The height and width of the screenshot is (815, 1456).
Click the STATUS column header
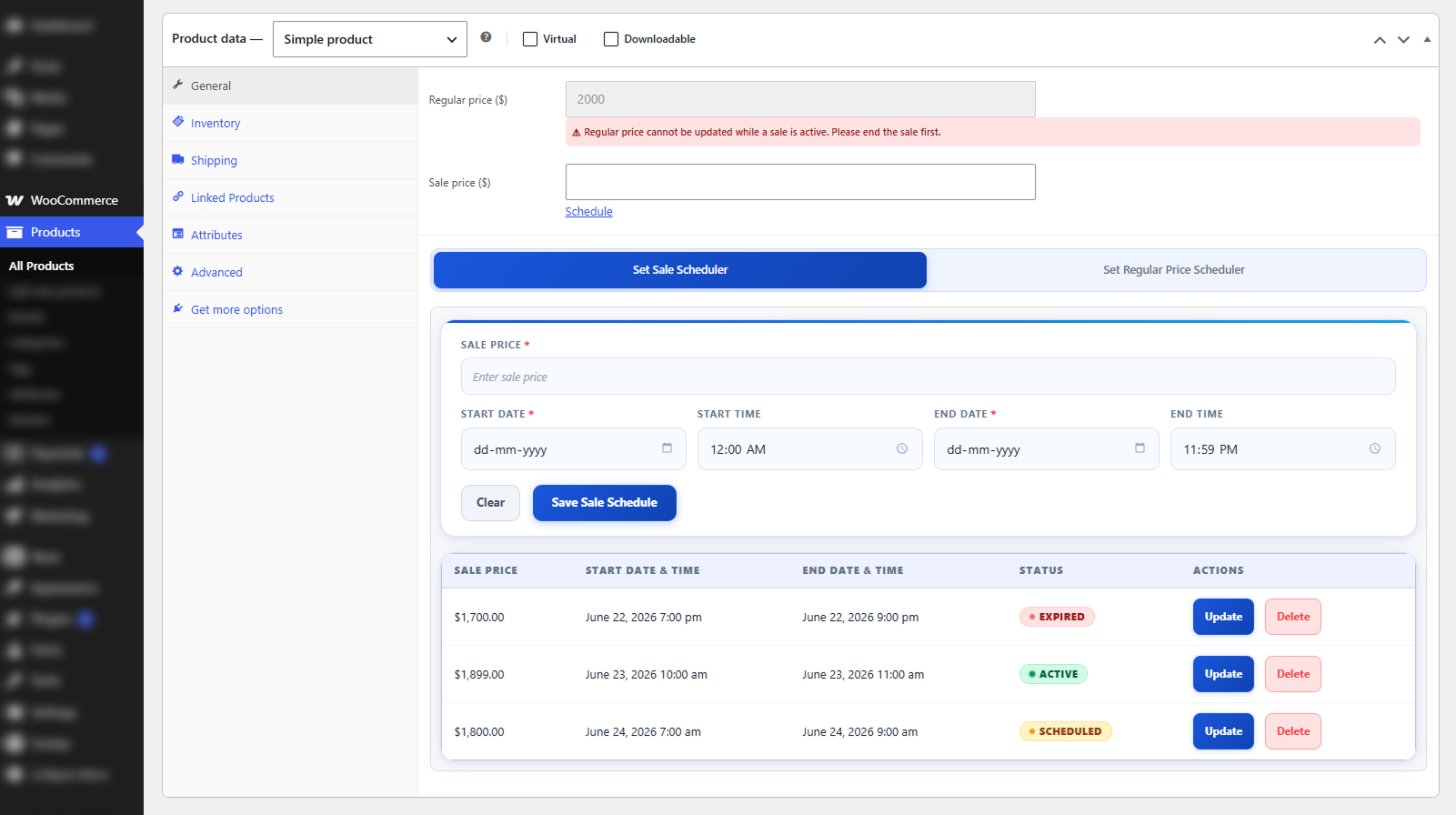pos(1041,570)
